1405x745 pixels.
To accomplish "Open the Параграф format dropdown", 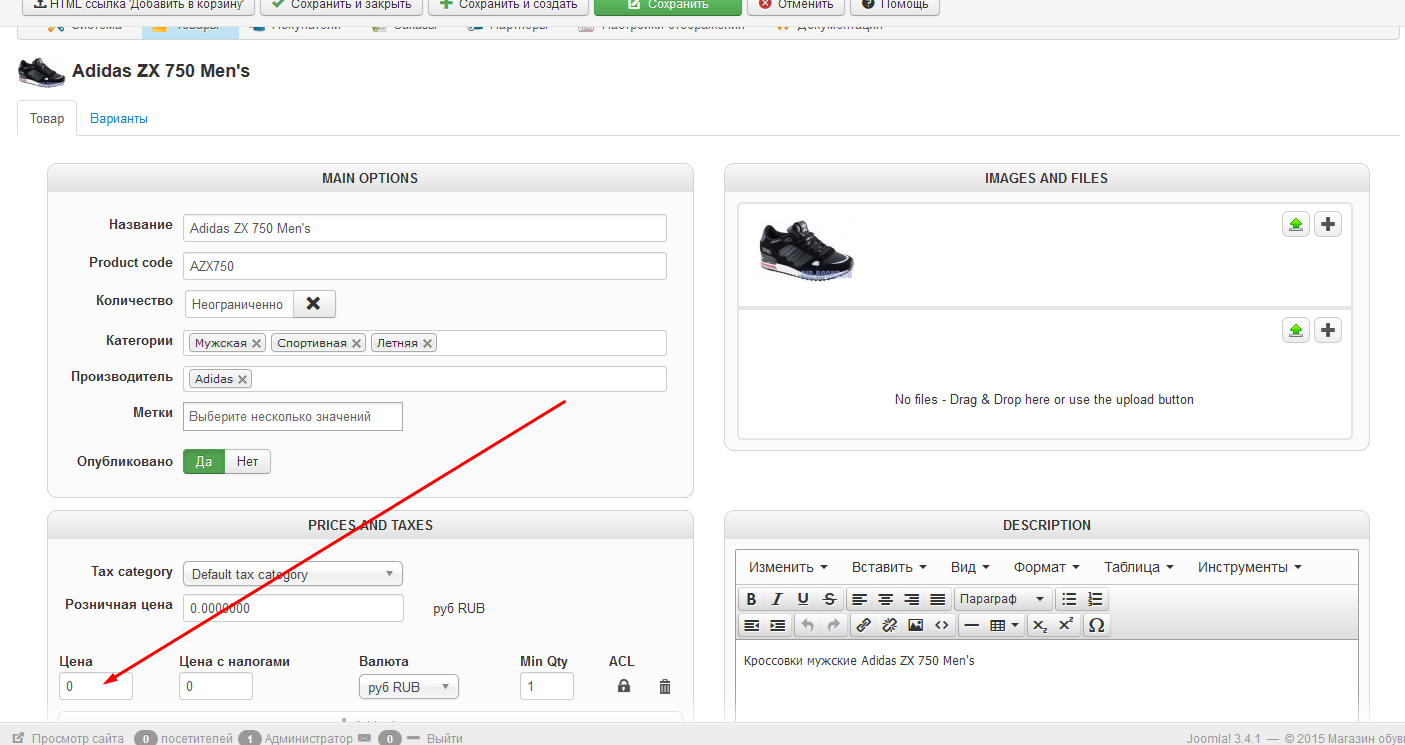I will point(1002,599).
